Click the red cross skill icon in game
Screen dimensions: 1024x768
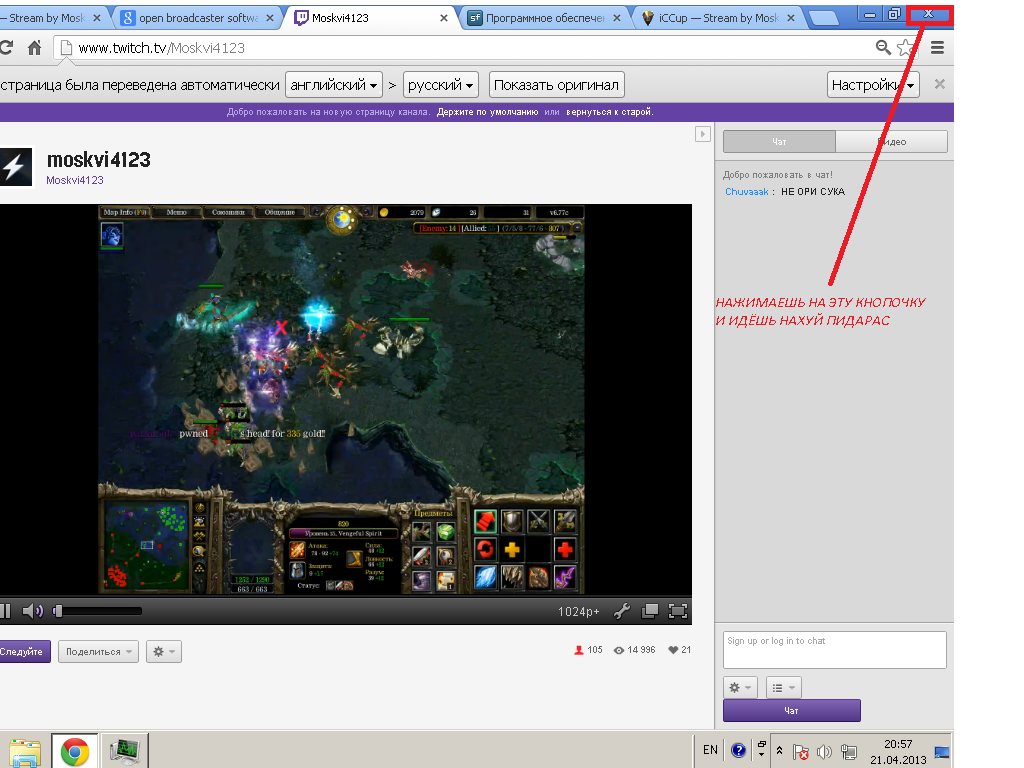(565, 549)
